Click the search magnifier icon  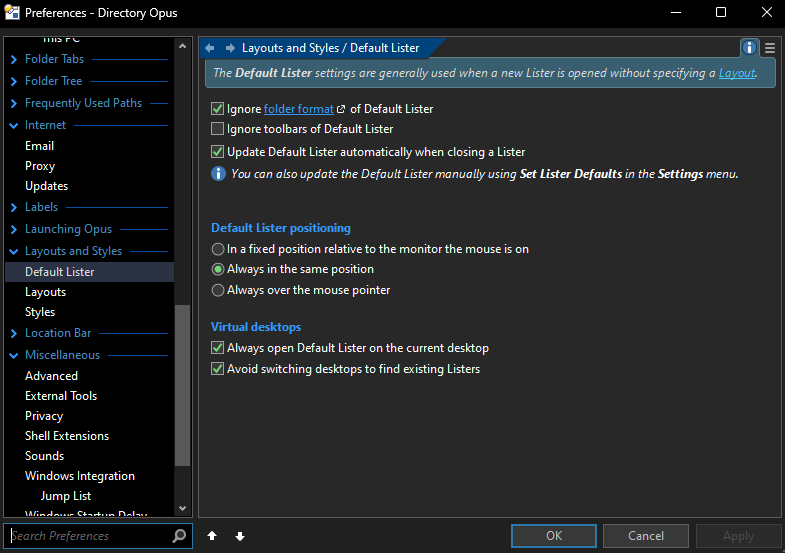pyautogui.click(x=179, y=536)
